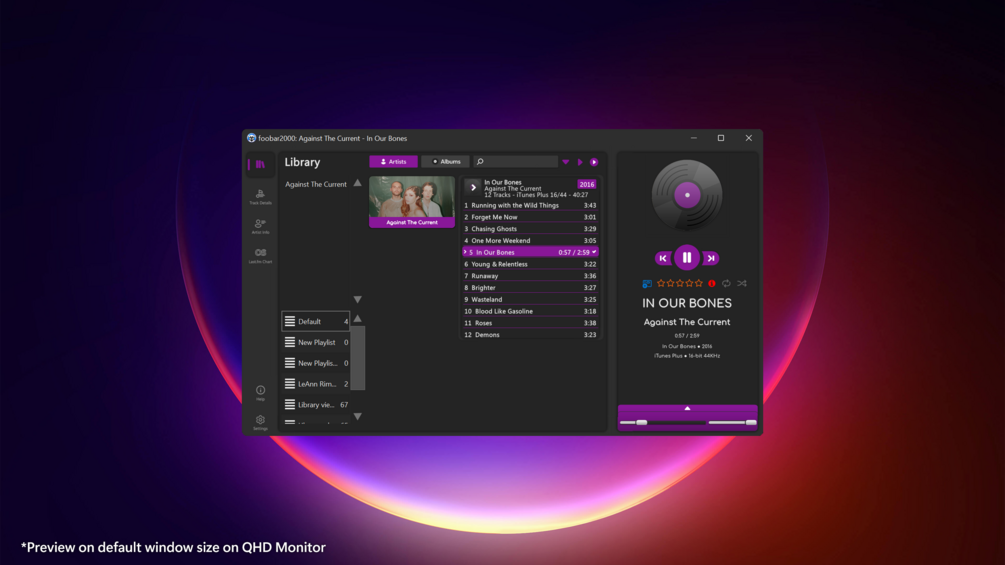Adjust the volume slider
Viewport: 1005px width, 565px height.
point(732,423)
